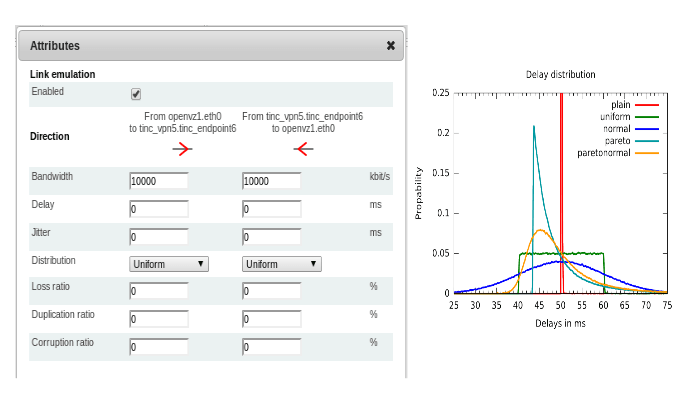Toggle the Link emulation Enabled checkbox
The image size is (688, 403).
coord(136,94)
